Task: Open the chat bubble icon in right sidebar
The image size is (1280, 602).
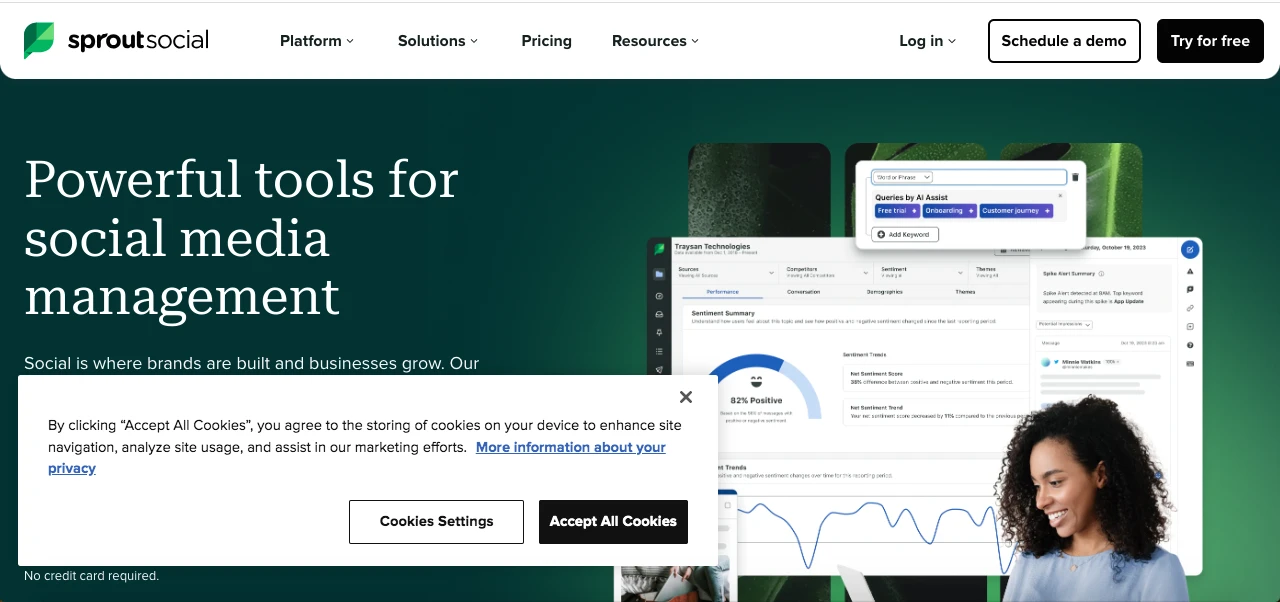Action: tap(1189, 289)
